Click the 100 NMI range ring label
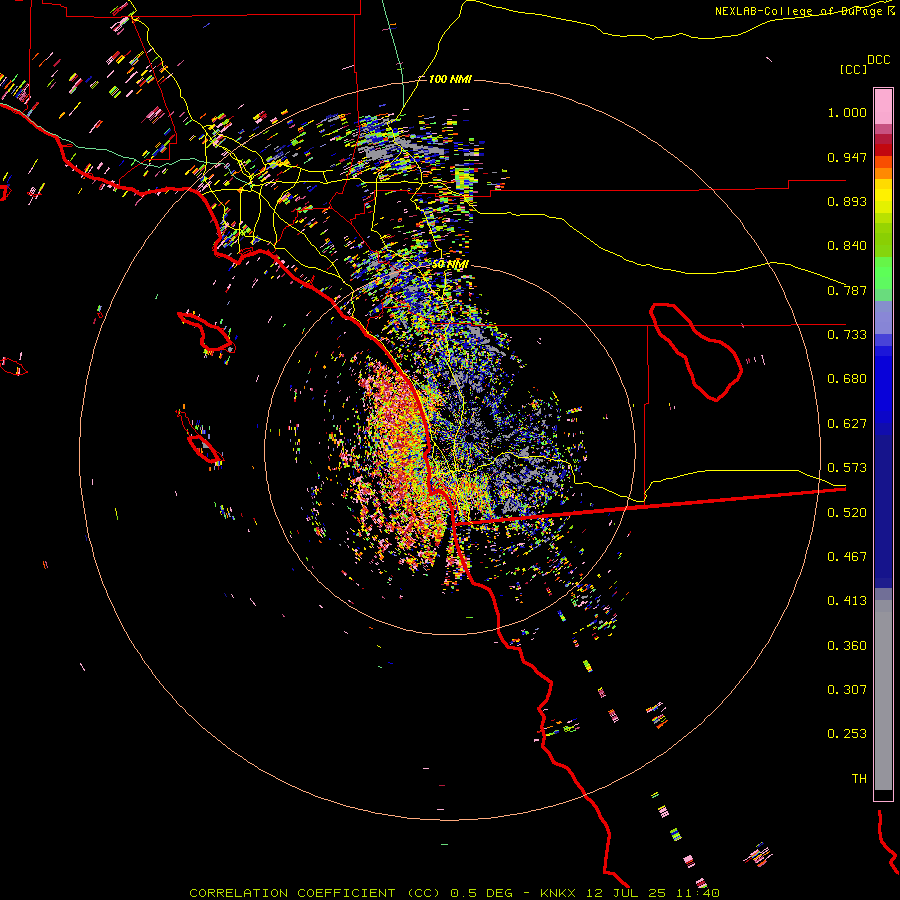 coord(450,79)
